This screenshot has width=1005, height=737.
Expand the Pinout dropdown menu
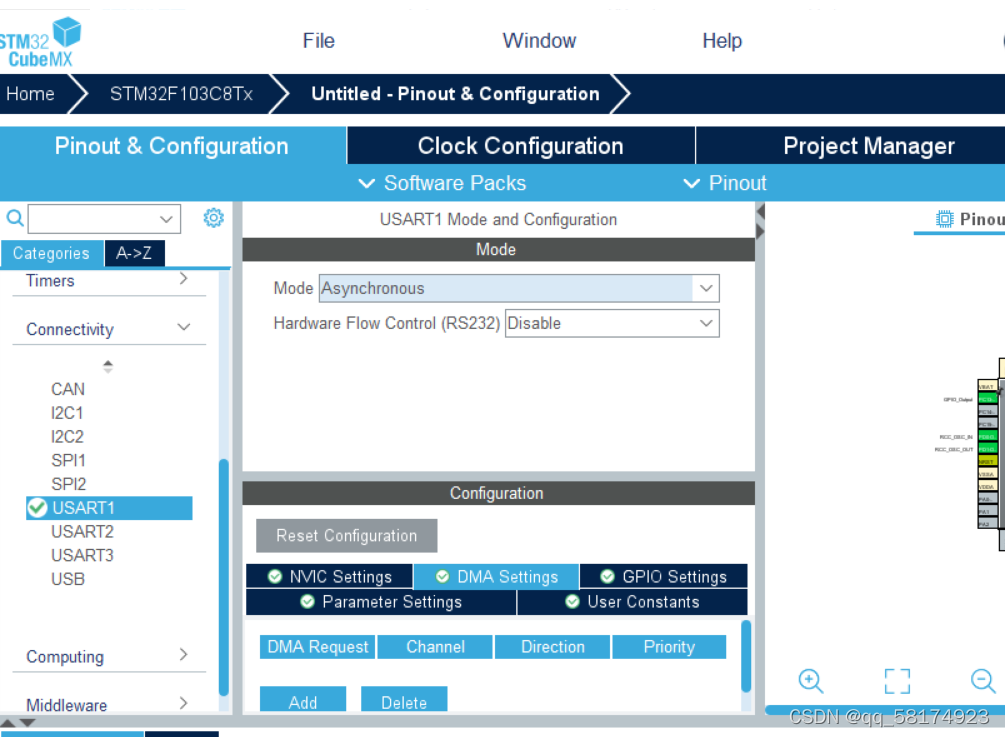(725, 183)
